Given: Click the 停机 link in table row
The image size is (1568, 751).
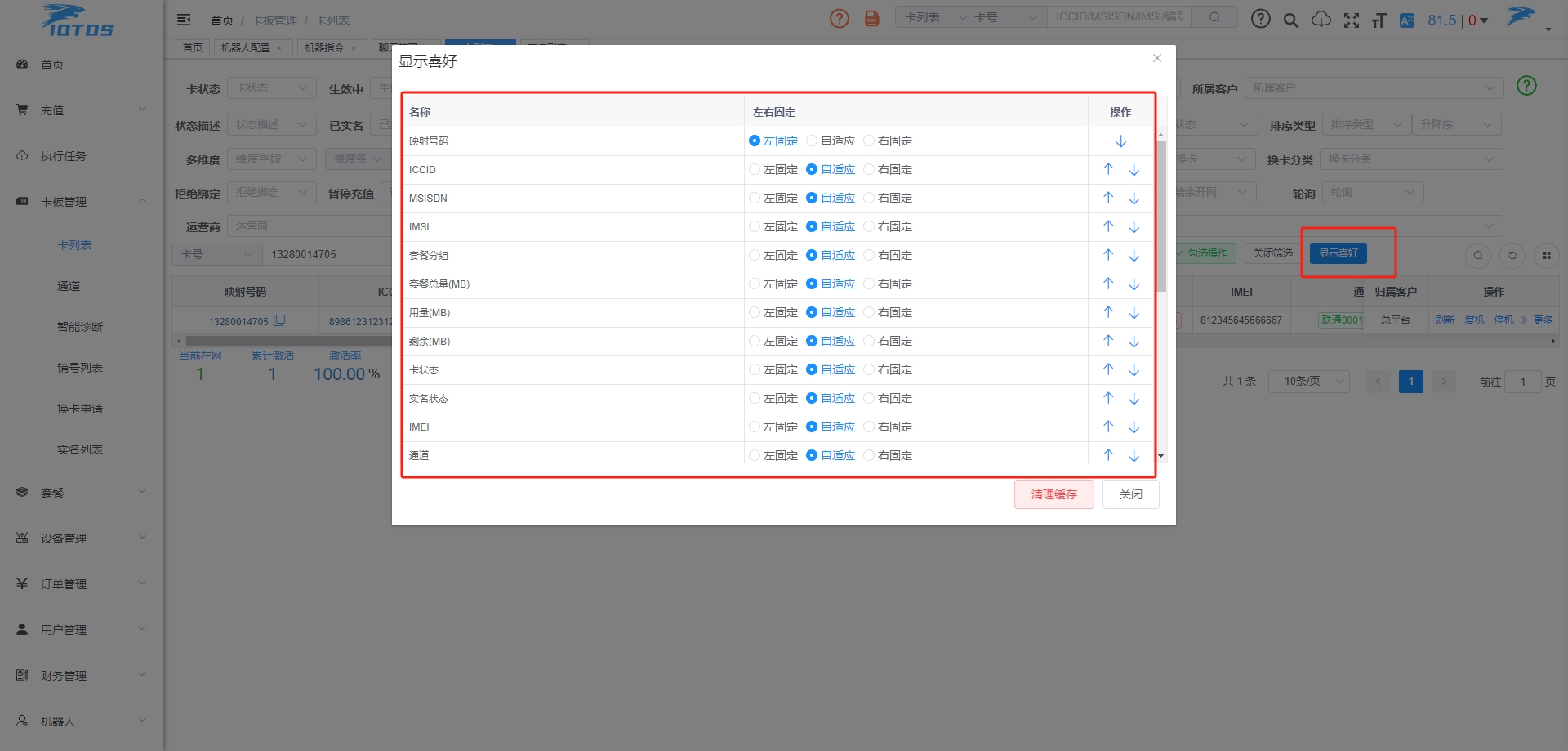Looking at the screenshot, I should [x=1503, y=320].
